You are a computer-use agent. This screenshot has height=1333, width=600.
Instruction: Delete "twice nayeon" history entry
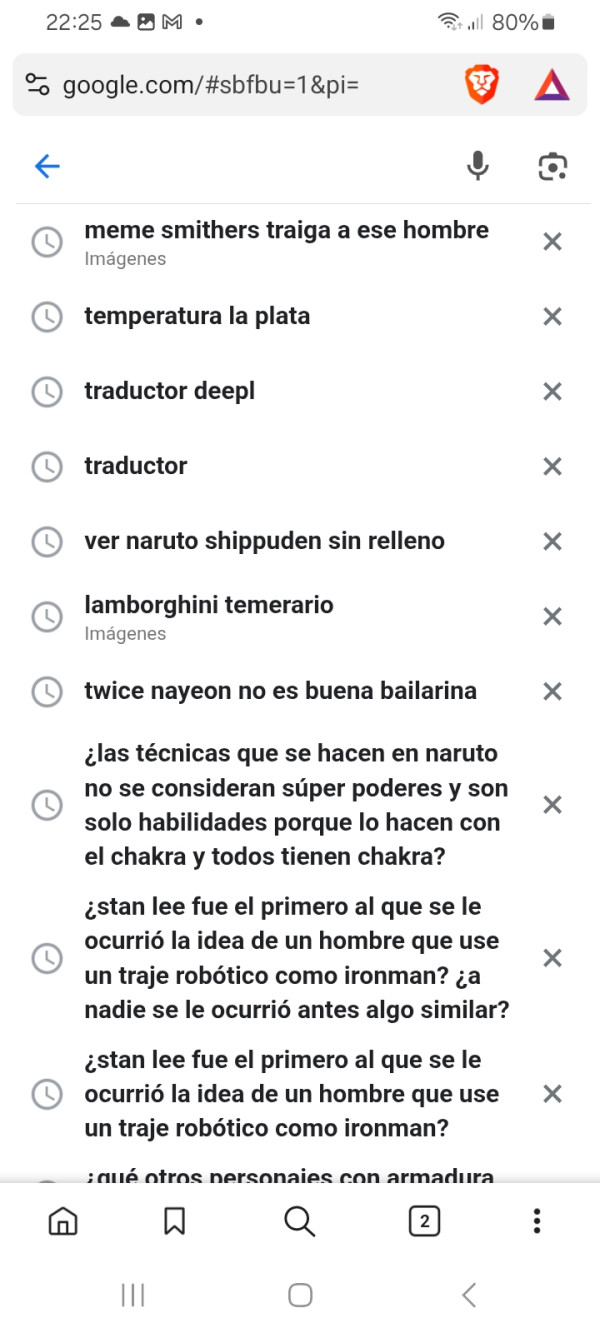tap(552, 691)
